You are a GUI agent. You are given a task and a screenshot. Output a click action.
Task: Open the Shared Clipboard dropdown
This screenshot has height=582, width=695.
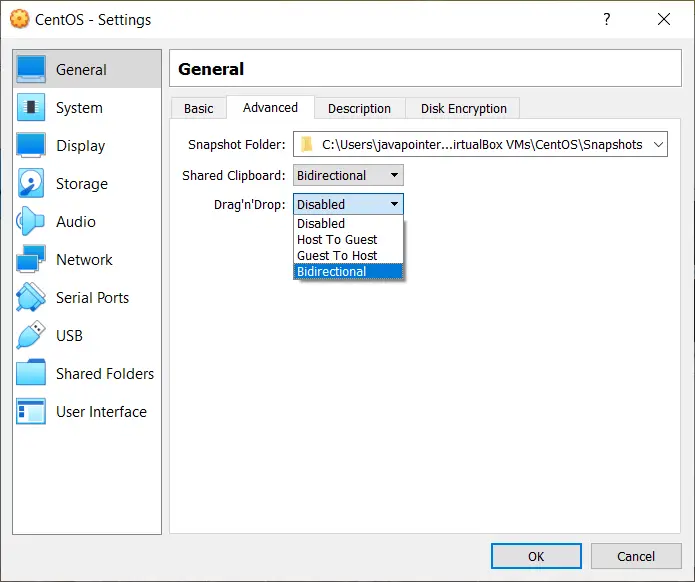(x=348, y=176)
